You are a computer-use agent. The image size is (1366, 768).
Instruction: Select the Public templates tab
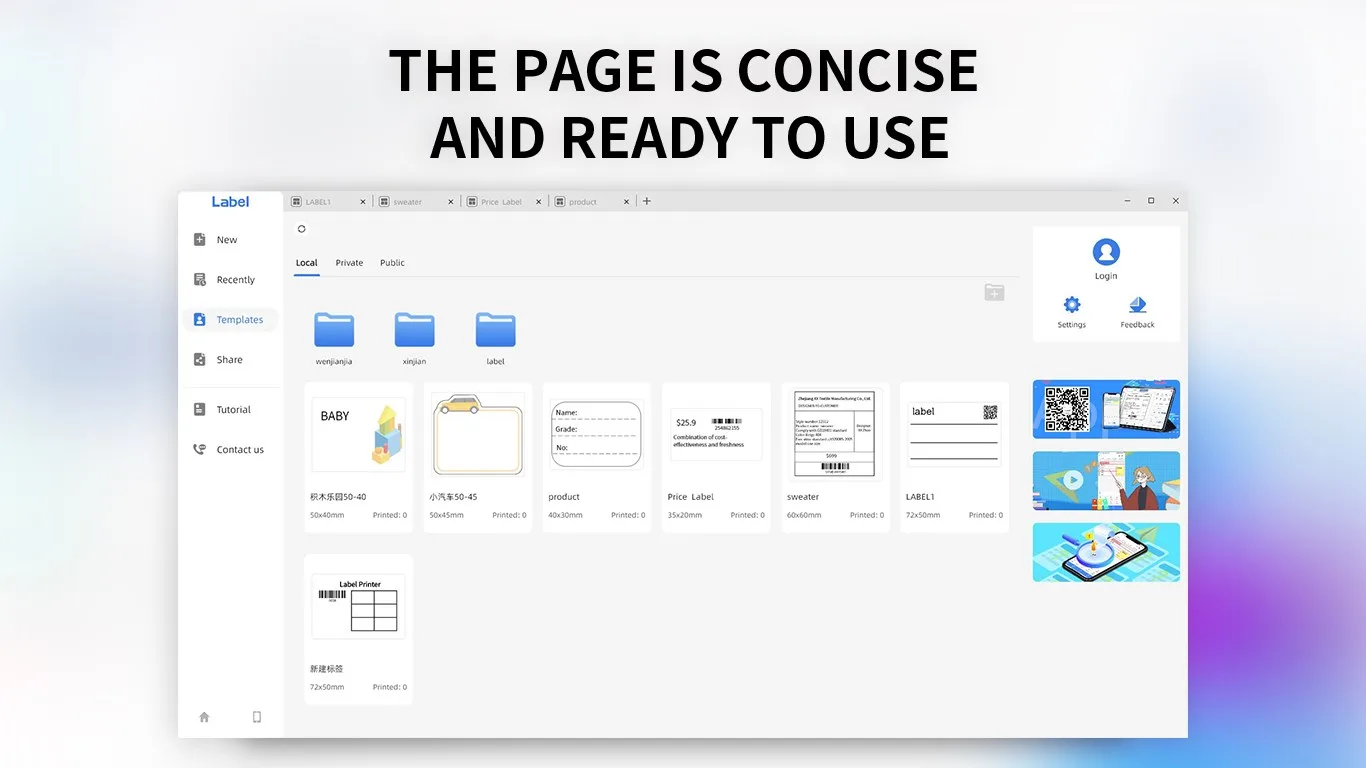click(x=392, y=263)
